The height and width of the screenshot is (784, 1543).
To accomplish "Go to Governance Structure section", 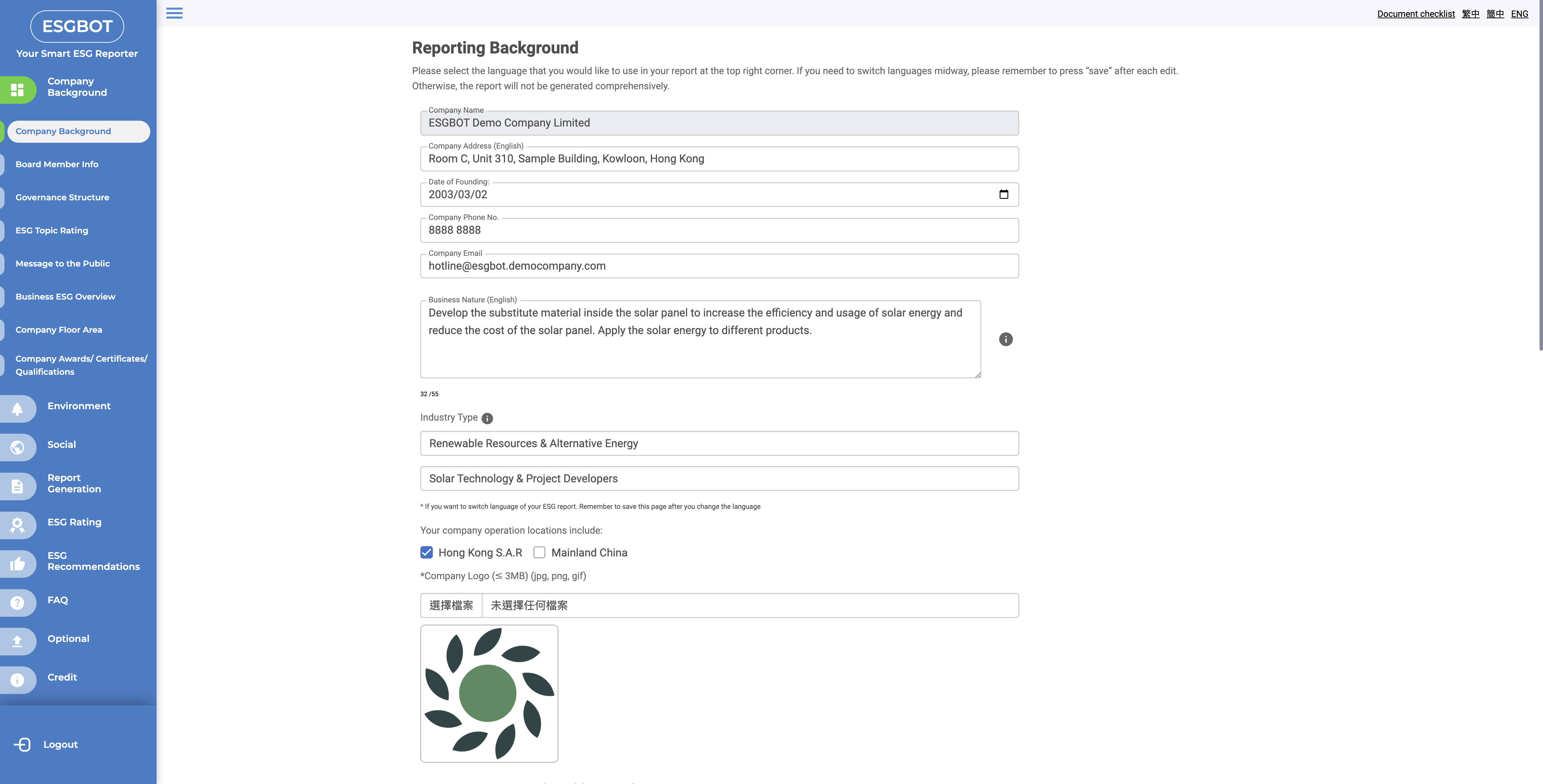I will [x=62, y=197].
